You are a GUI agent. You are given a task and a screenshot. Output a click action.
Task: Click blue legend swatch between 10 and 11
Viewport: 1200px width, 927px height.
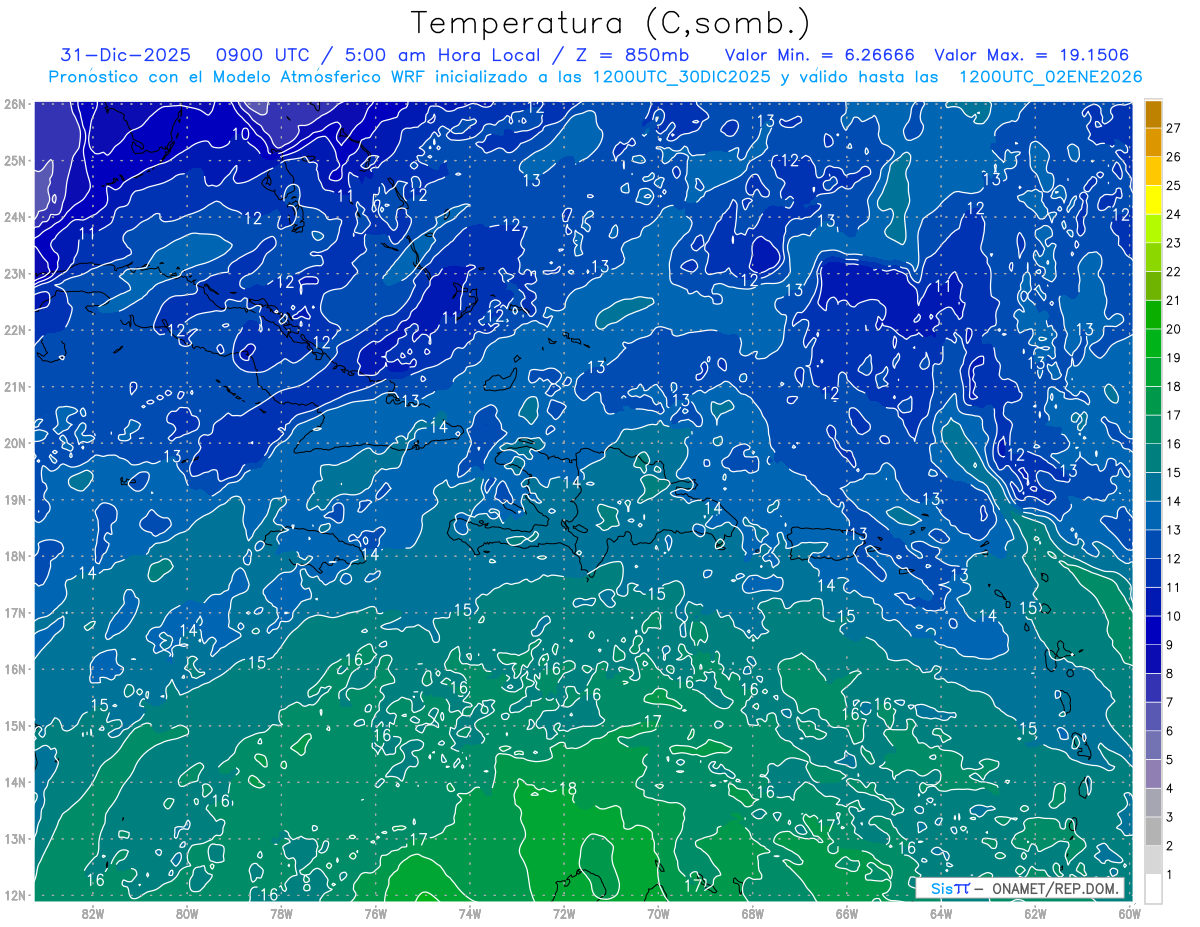point(1153,602)
